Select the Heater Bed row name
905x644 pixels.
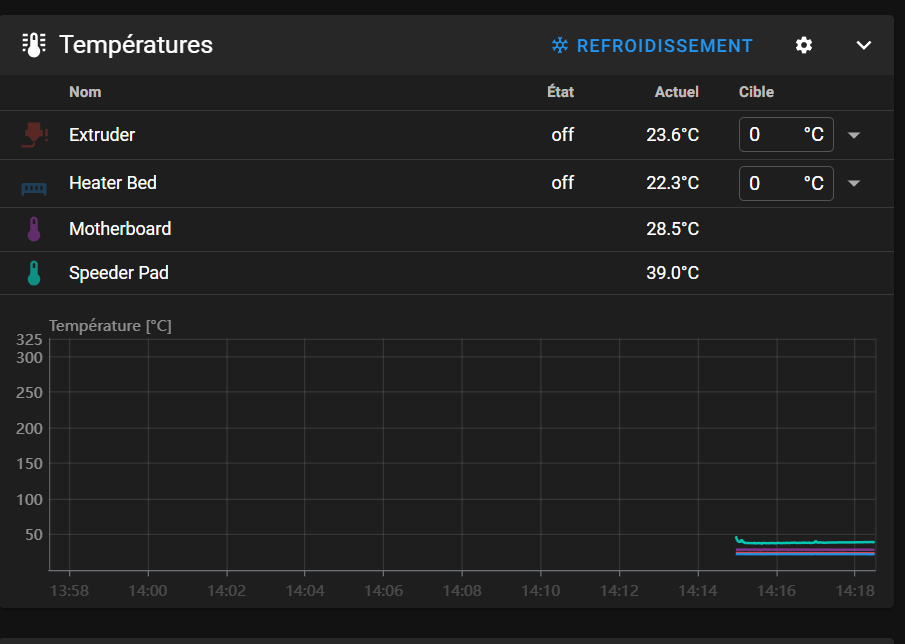click(113, 183)
